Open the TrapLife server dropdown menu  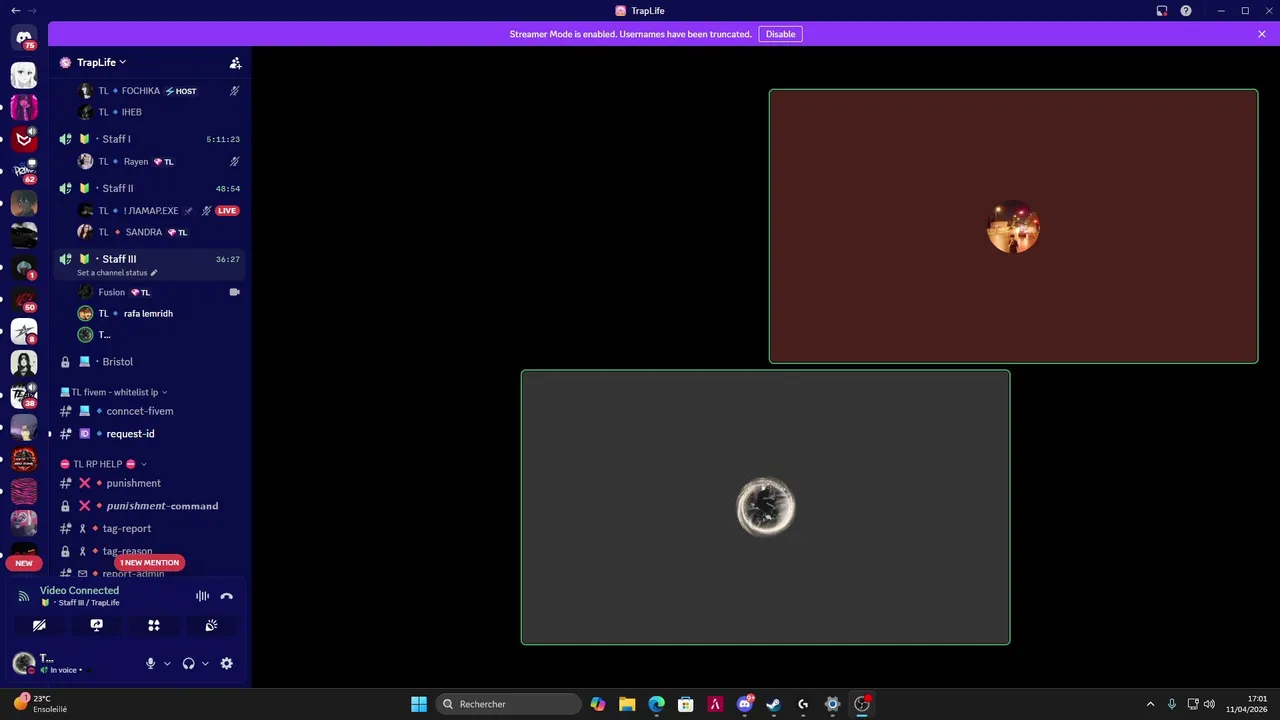click(102, 62)
